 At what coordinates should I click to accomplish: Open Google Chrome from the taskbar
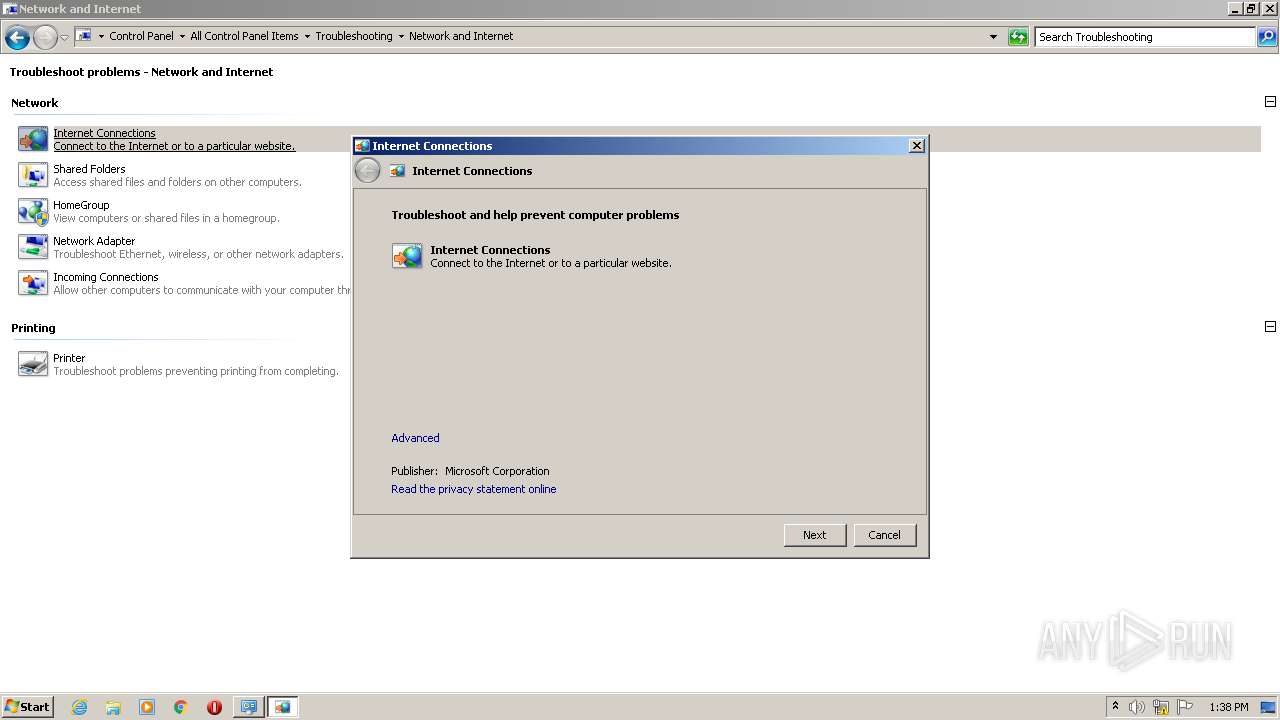(181, 707)
